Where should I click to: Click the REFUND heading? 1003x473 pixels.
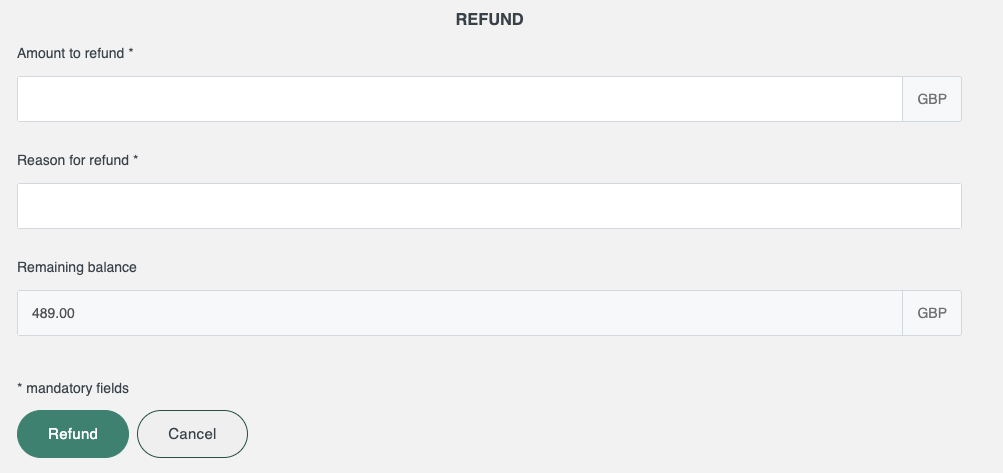pos(489,19)
